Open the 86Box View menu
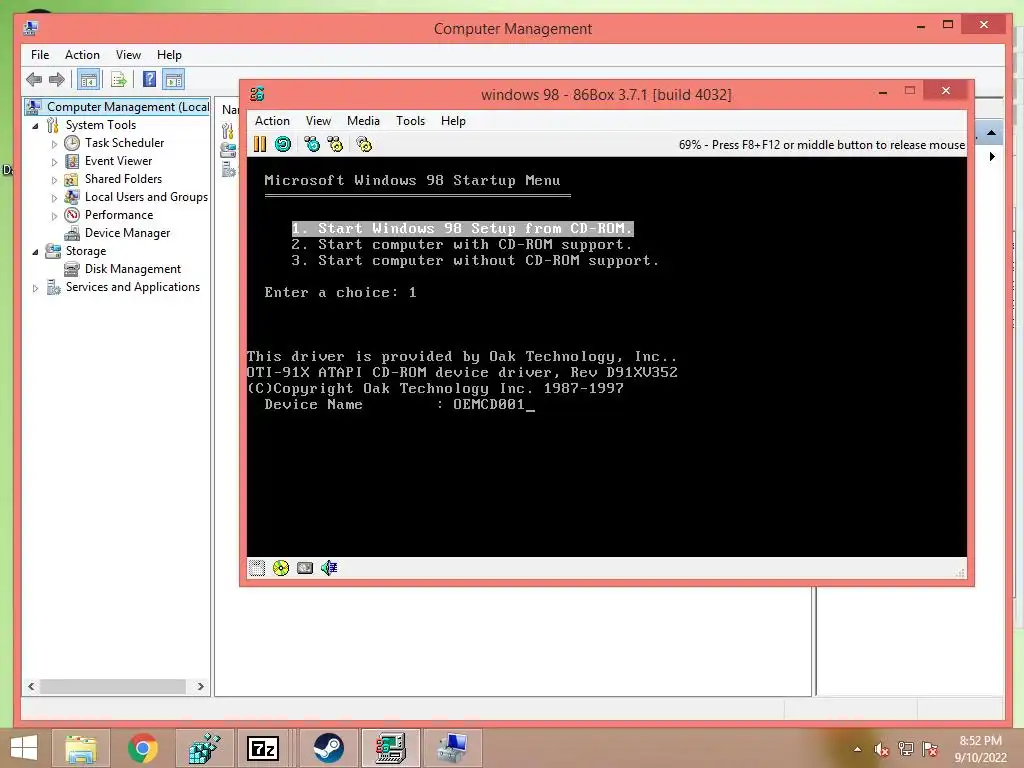Image resolution: width=1024 pixels, height=768 pixels. (318, 121)
